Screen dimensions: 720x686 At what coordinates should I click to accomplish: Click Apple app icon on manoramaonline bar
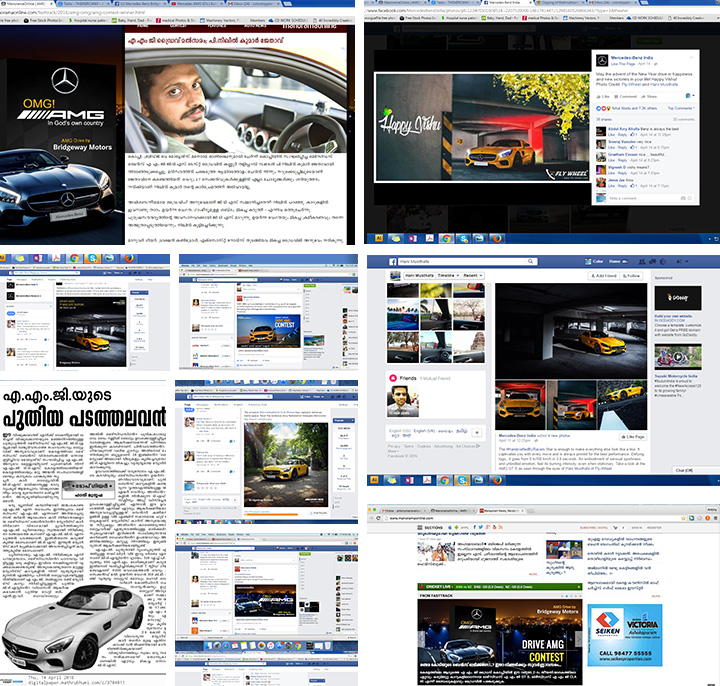pos(450,528)
